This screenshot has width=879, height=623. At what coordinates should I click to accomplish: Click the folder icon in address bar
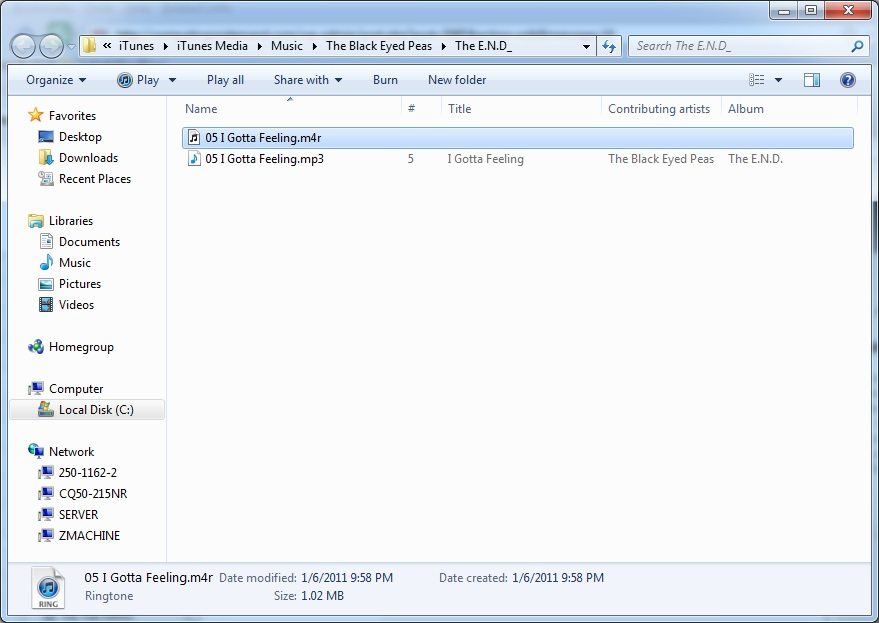89,45
